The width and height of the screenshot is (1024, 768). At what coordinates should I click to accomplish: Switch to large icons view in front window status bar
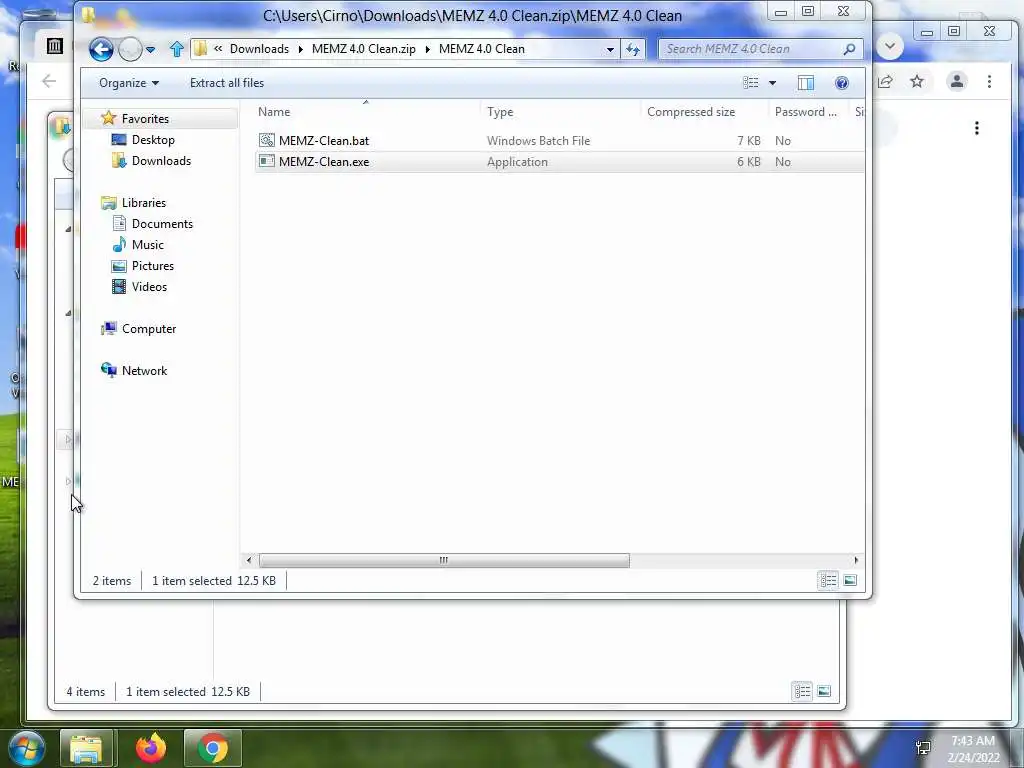click(x=850, y=581)
